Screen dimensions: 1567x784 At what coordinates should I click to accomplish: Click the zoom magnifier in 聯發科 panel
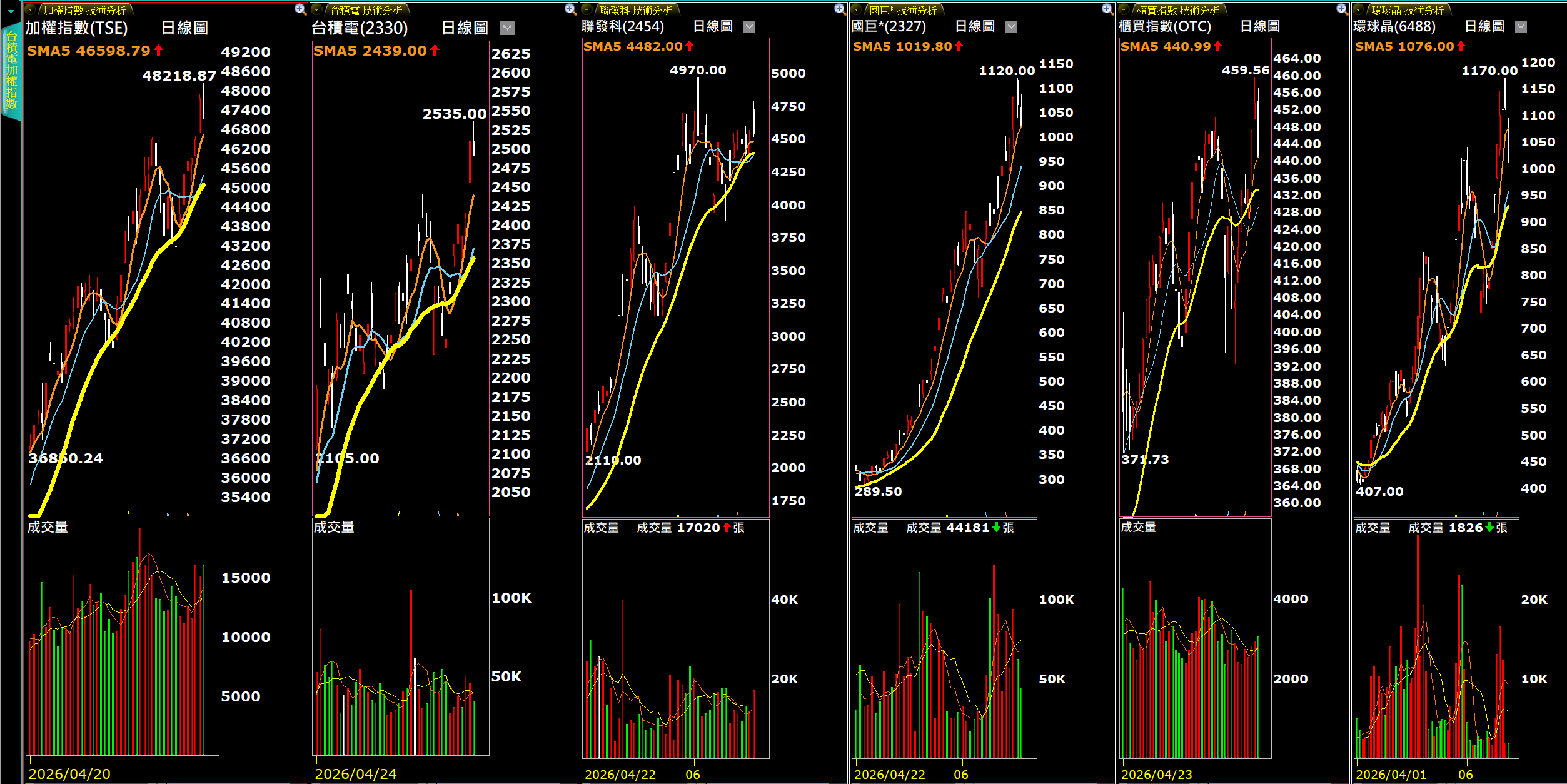click(840, 9)
